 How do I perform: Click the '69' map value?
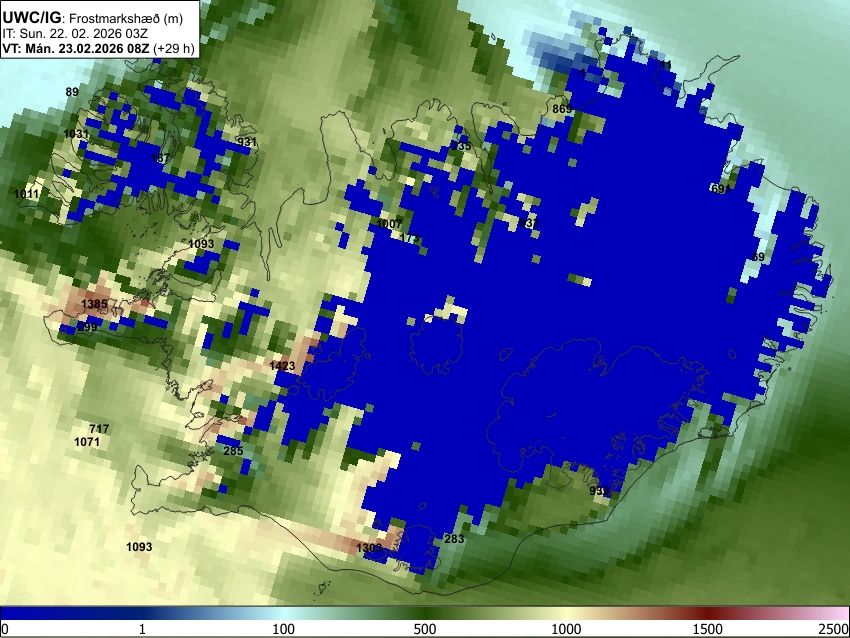point(758,257)
